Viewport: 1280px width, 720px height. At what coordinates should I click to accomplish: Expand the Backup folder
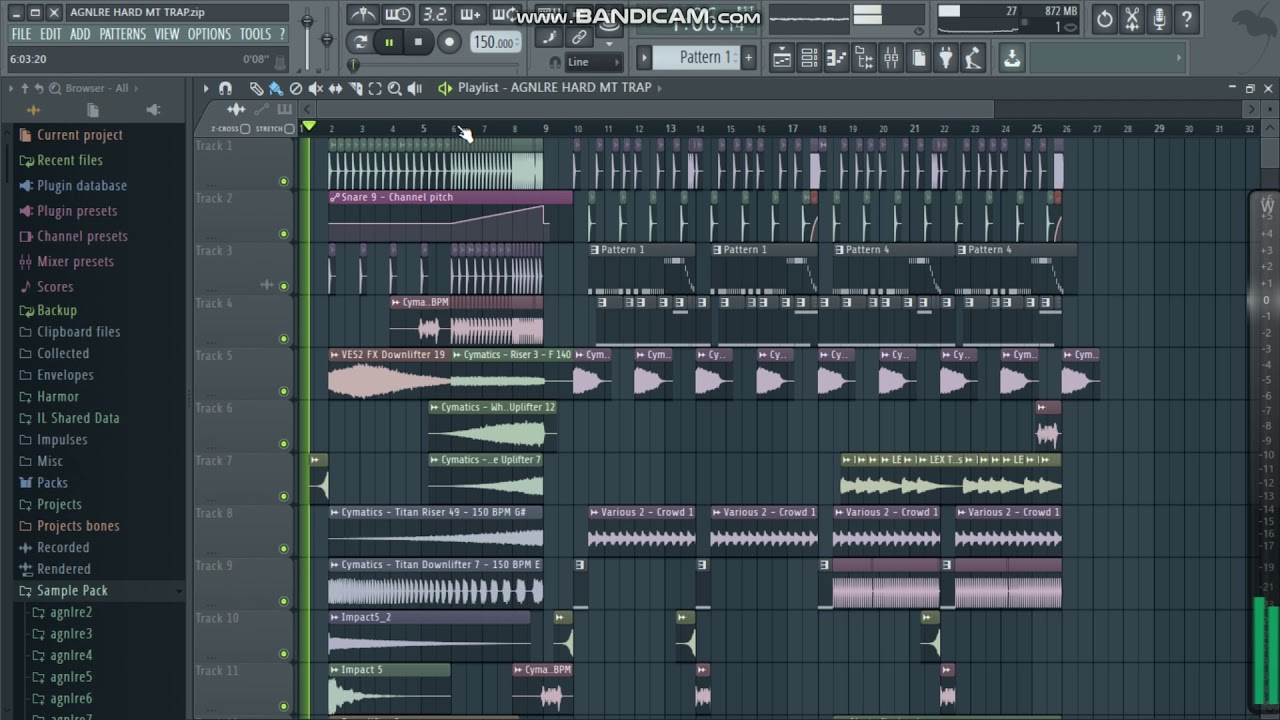(57, 310)
